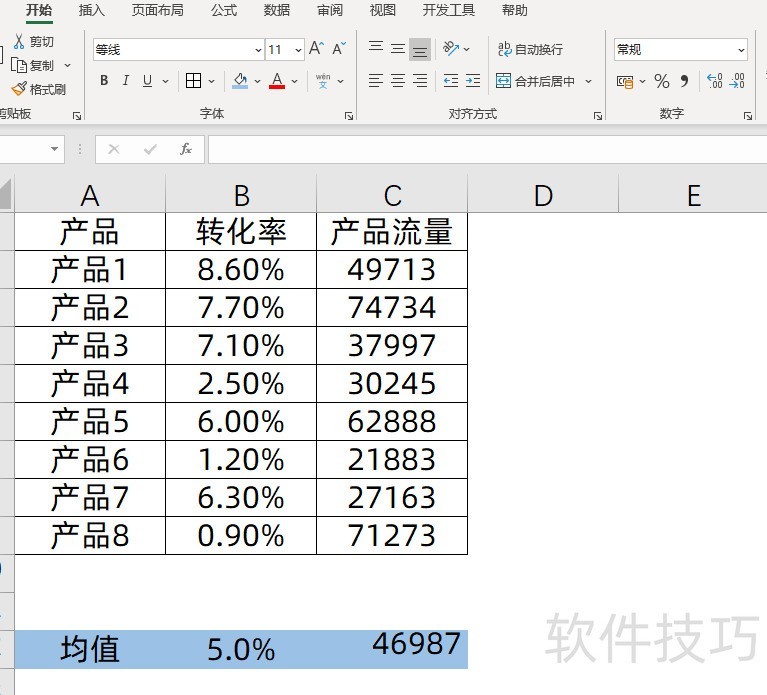Open the font name dropdown (等线)
This screenshot has height=695, width=767.
258,50
